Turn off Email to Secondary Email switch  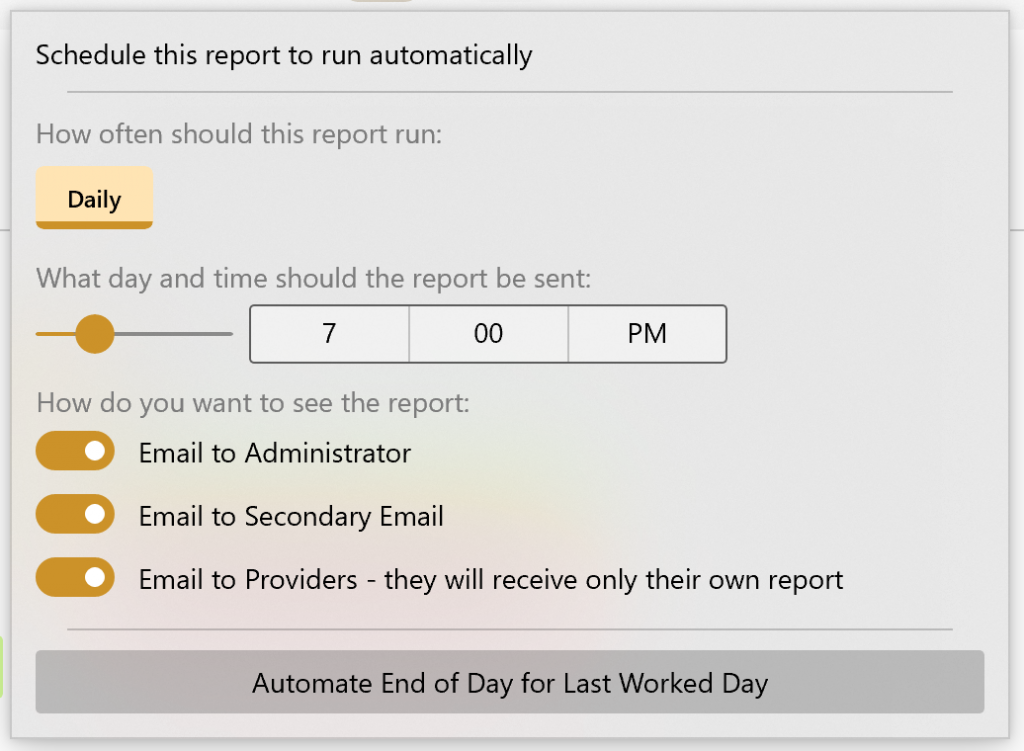click(75, 515)
